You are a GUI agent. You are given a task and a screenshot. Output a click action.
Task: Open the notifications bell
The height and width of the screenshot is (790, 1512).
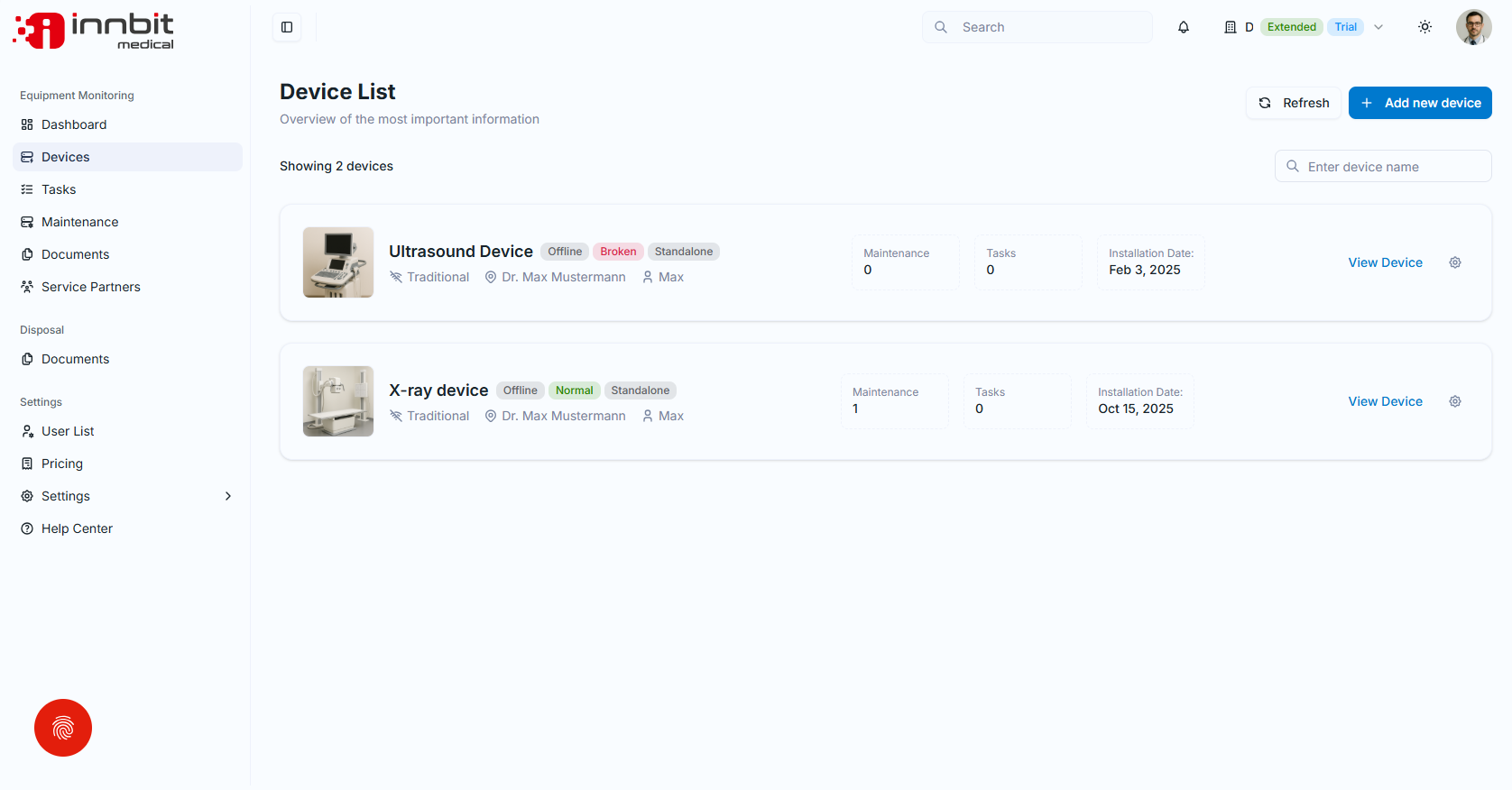1184,27
